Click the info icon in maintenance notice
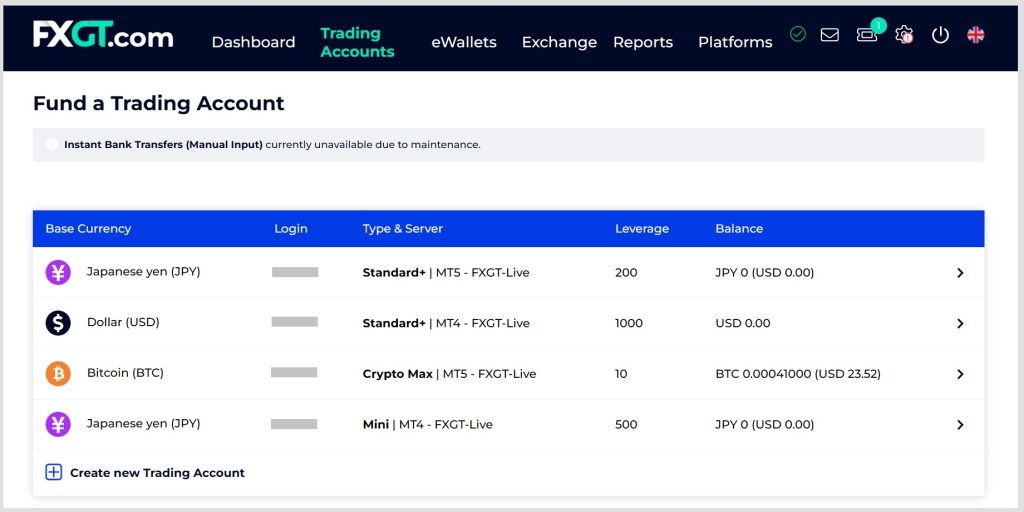The height and width of the screenshot is (512, 1024). pos(52,145)
